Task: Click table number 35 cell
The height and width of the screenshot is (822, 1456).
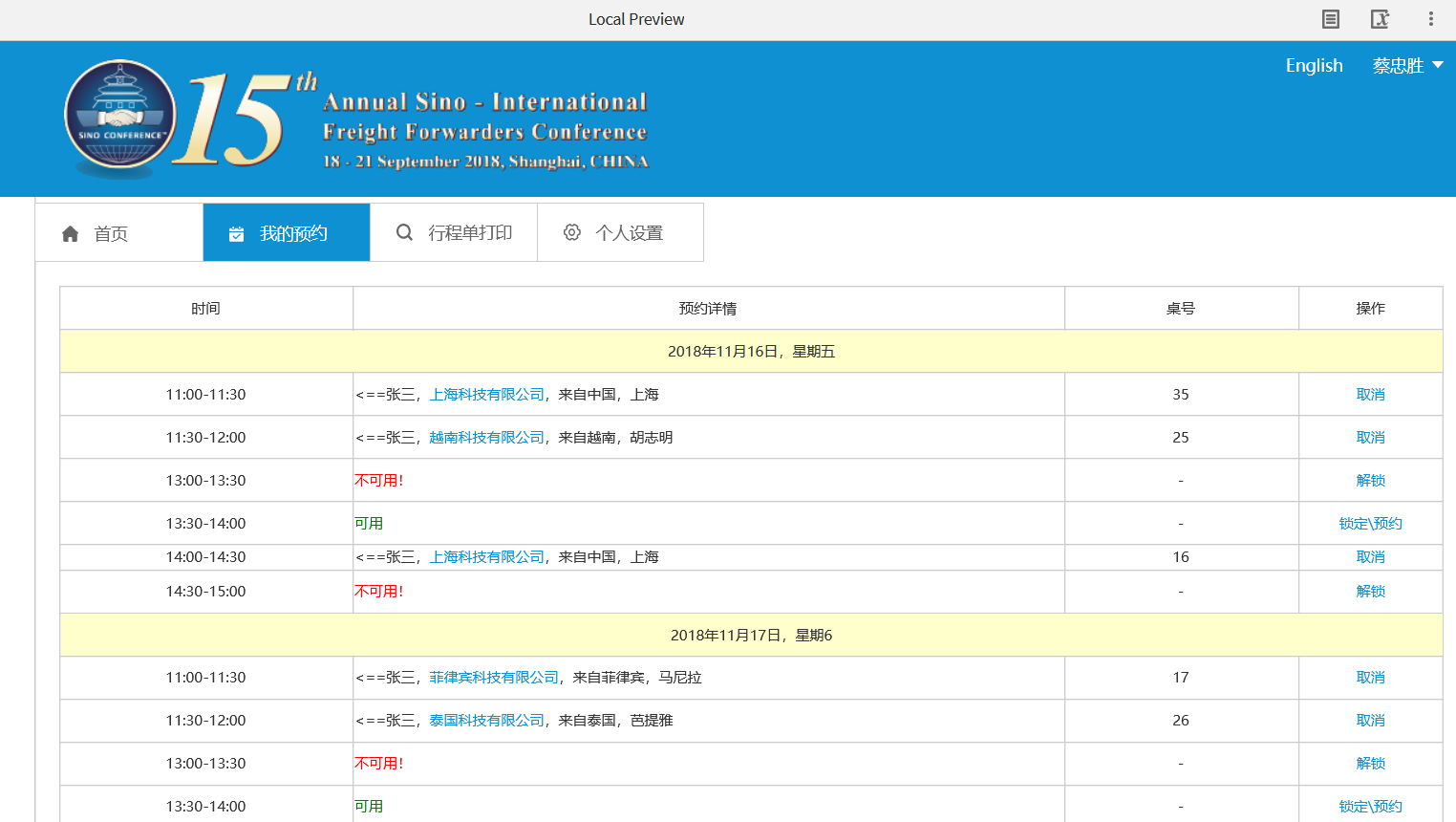Action: click(1181, 395)
